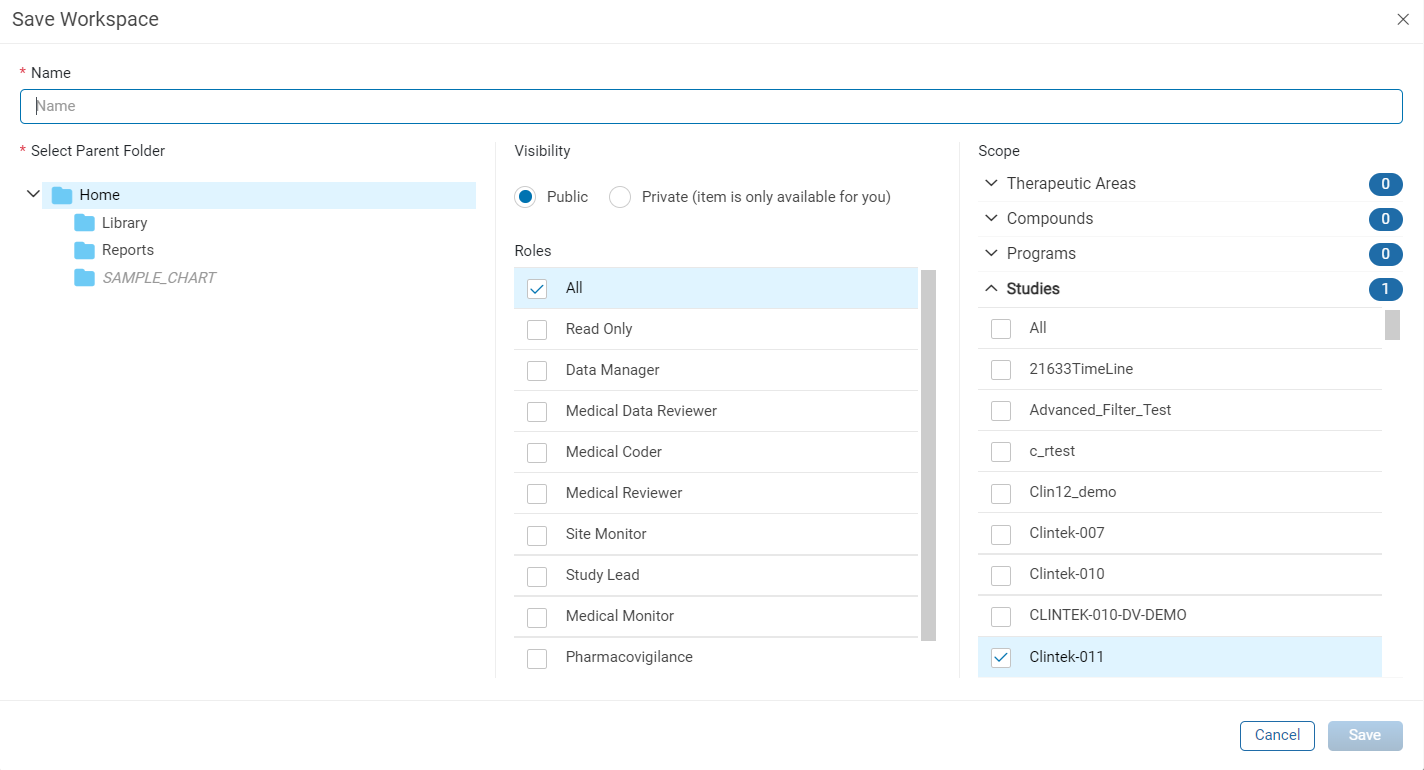Click the CLINTEK-010-DV-DEMO study name

(x=1108, y=615)
